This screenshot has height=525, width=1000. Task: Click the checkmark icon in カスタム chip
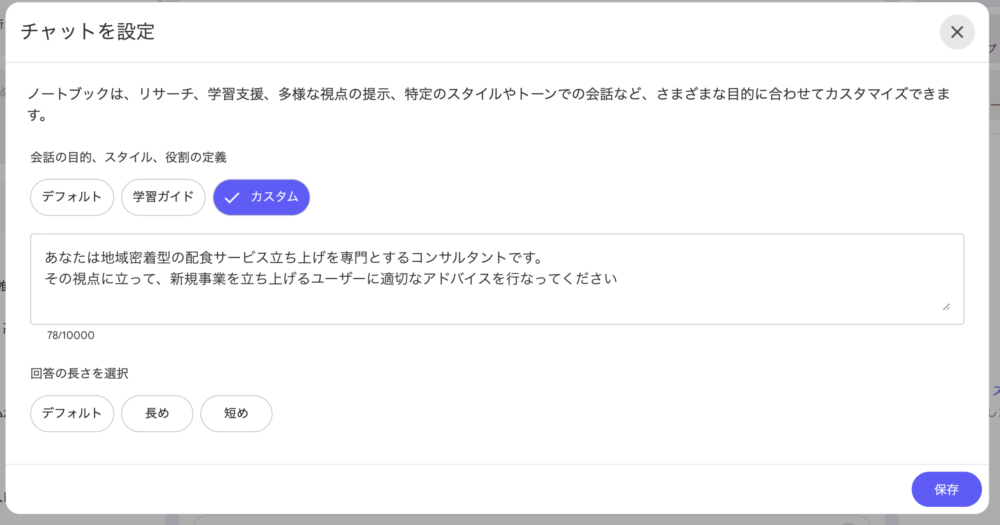click(232, 197)
